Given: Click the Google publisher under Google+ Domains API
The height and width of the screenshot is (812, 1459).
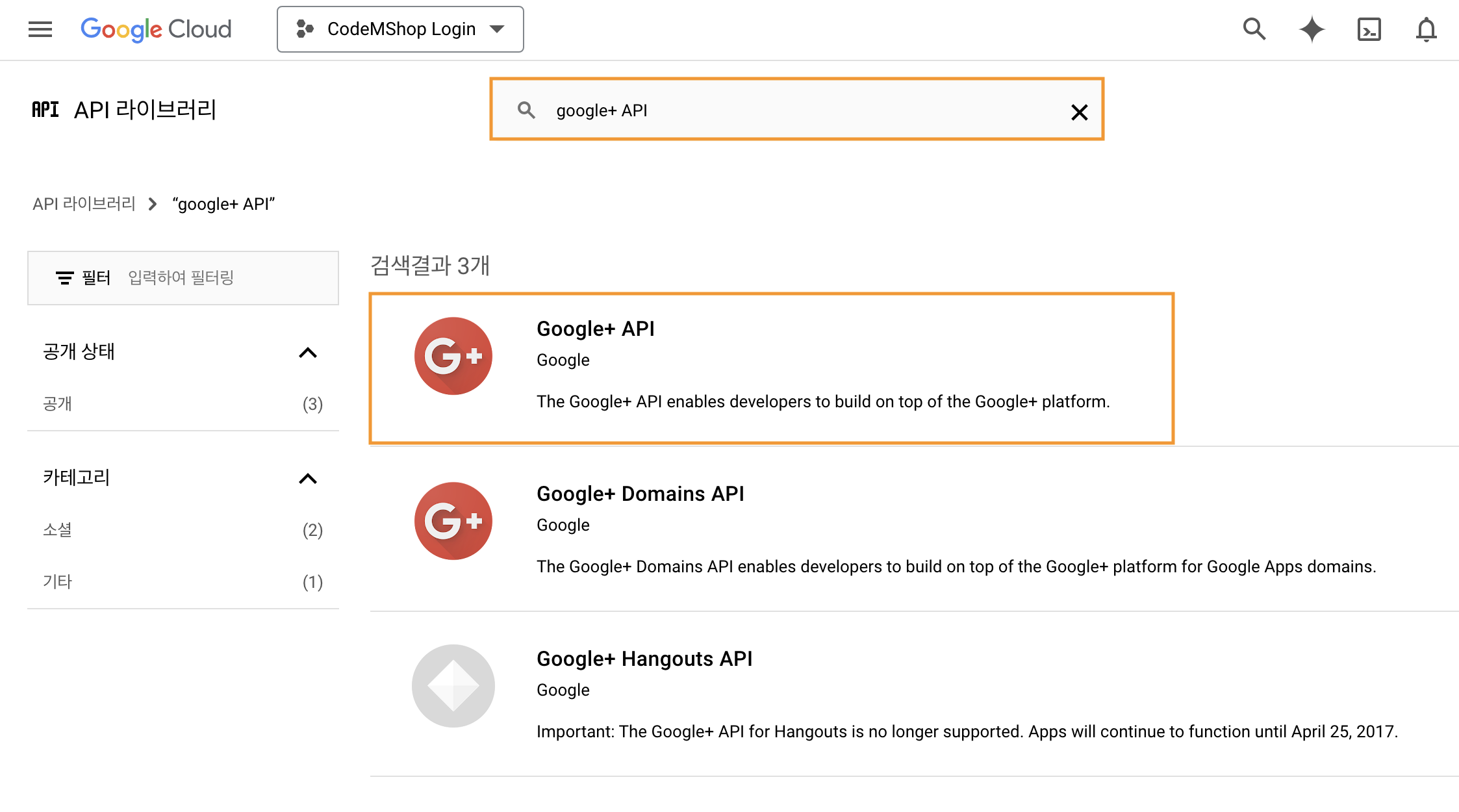Looking at the screenshot, I should [563, 525].
